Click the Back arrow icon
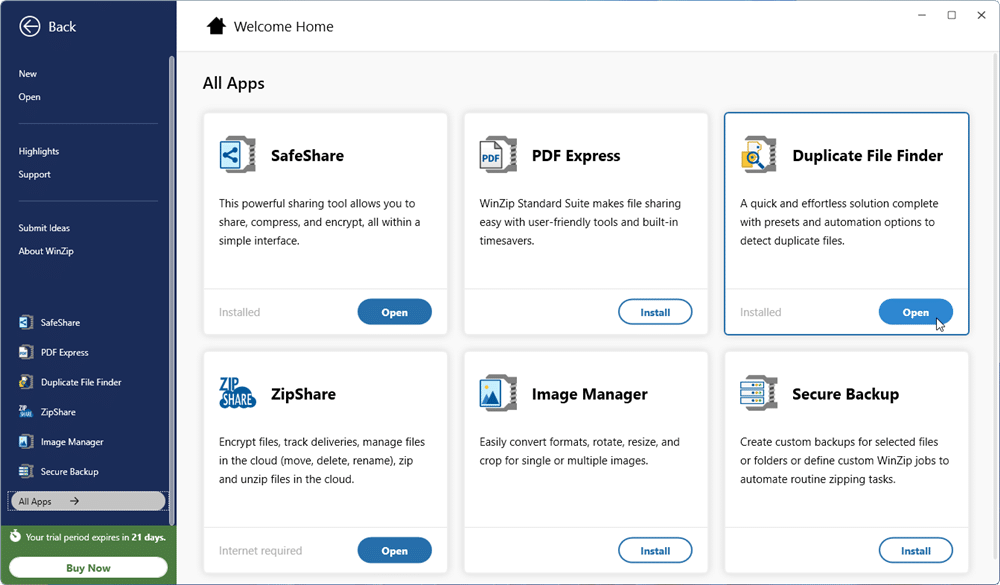Screen dimensions: 1000x585 [x=30, y=27]
